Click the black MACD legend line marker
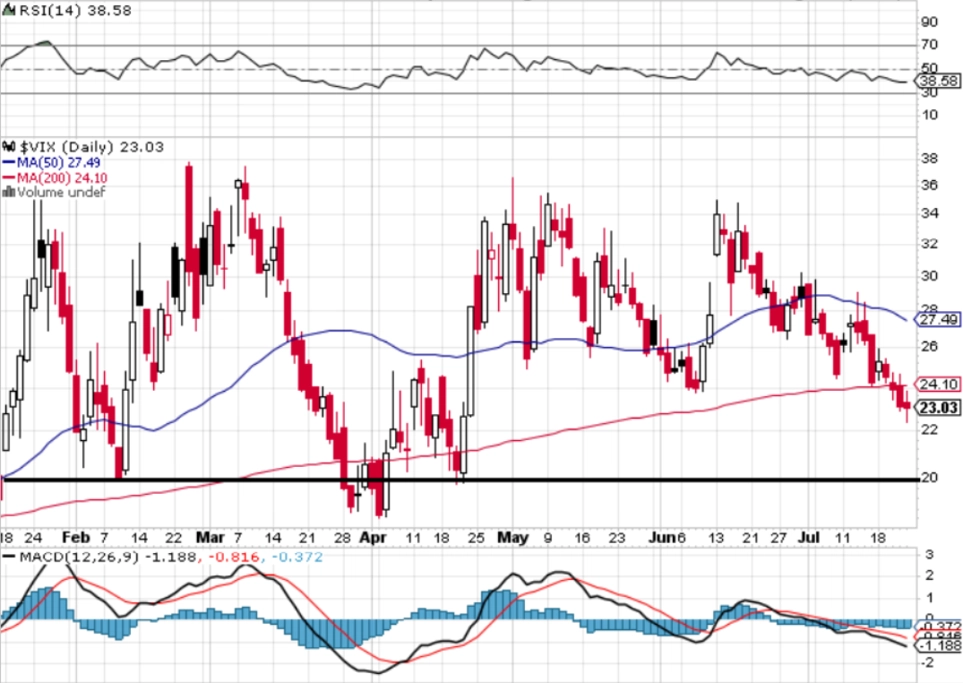The width and height of the screenshot is (963, 683). [9, 557]
